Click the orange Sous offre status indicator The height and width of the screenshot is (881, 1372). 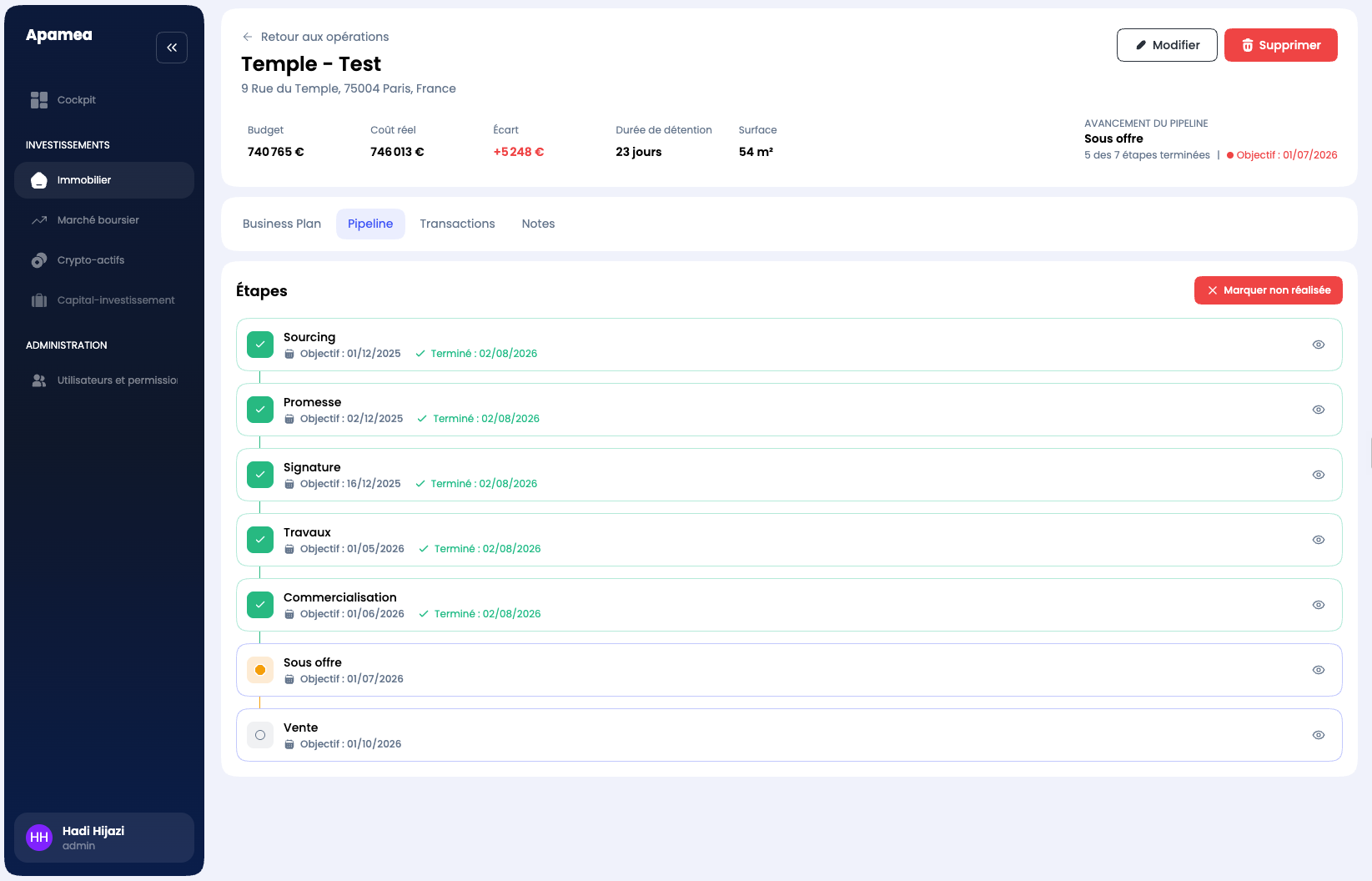[x=260, y=670]
